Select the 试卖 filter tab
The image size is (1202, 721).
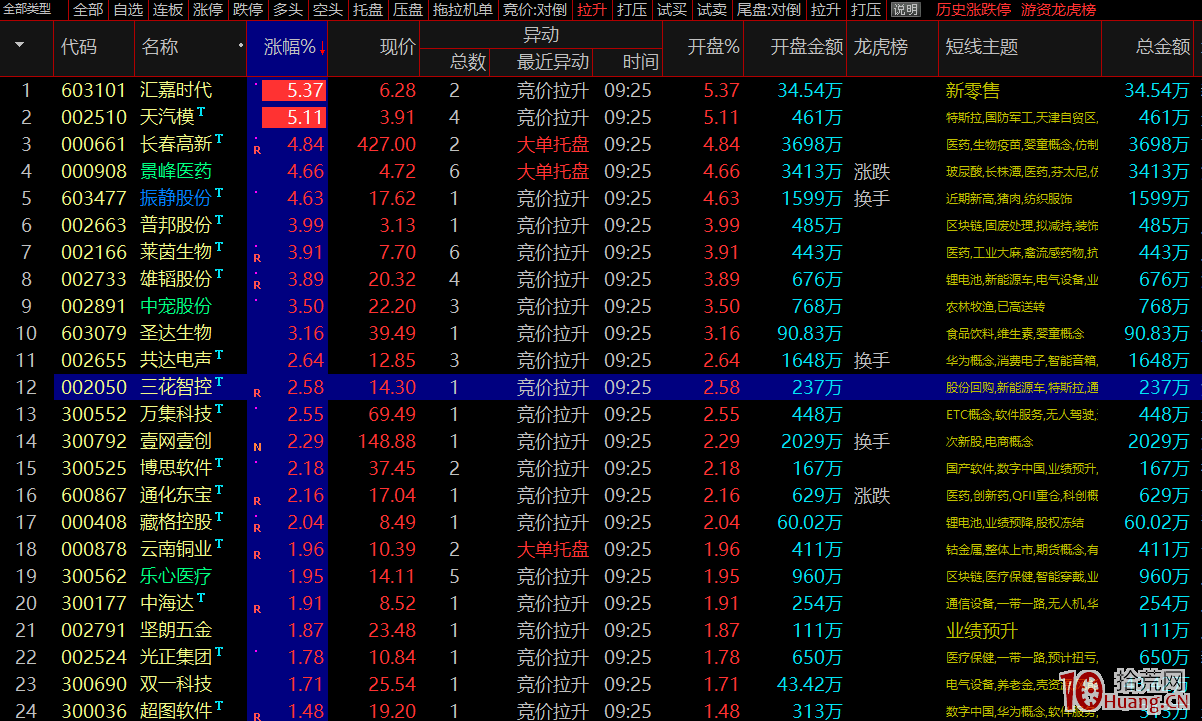click(712, 10)
